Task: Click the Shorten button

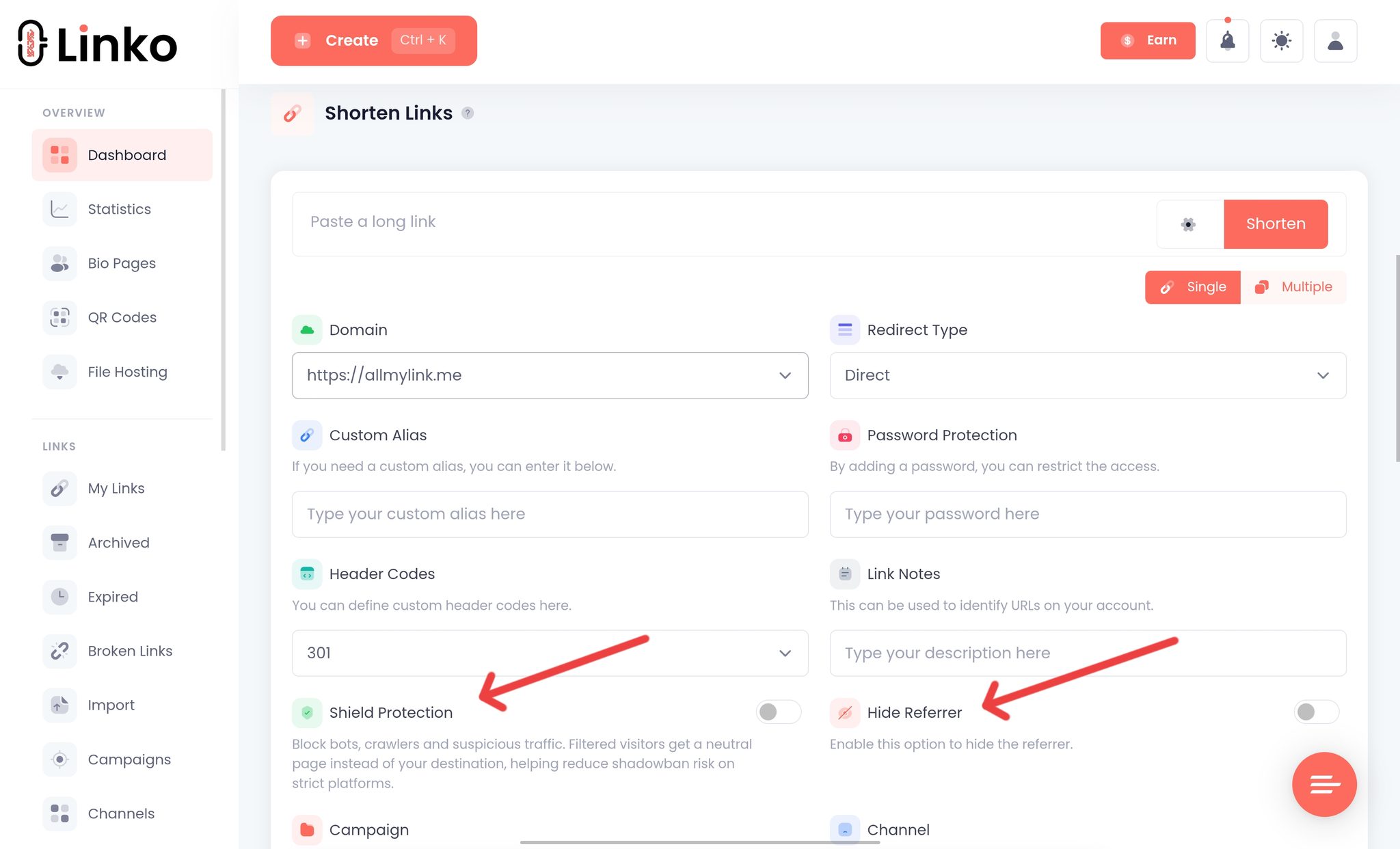Action: (x=1276, y=224)
